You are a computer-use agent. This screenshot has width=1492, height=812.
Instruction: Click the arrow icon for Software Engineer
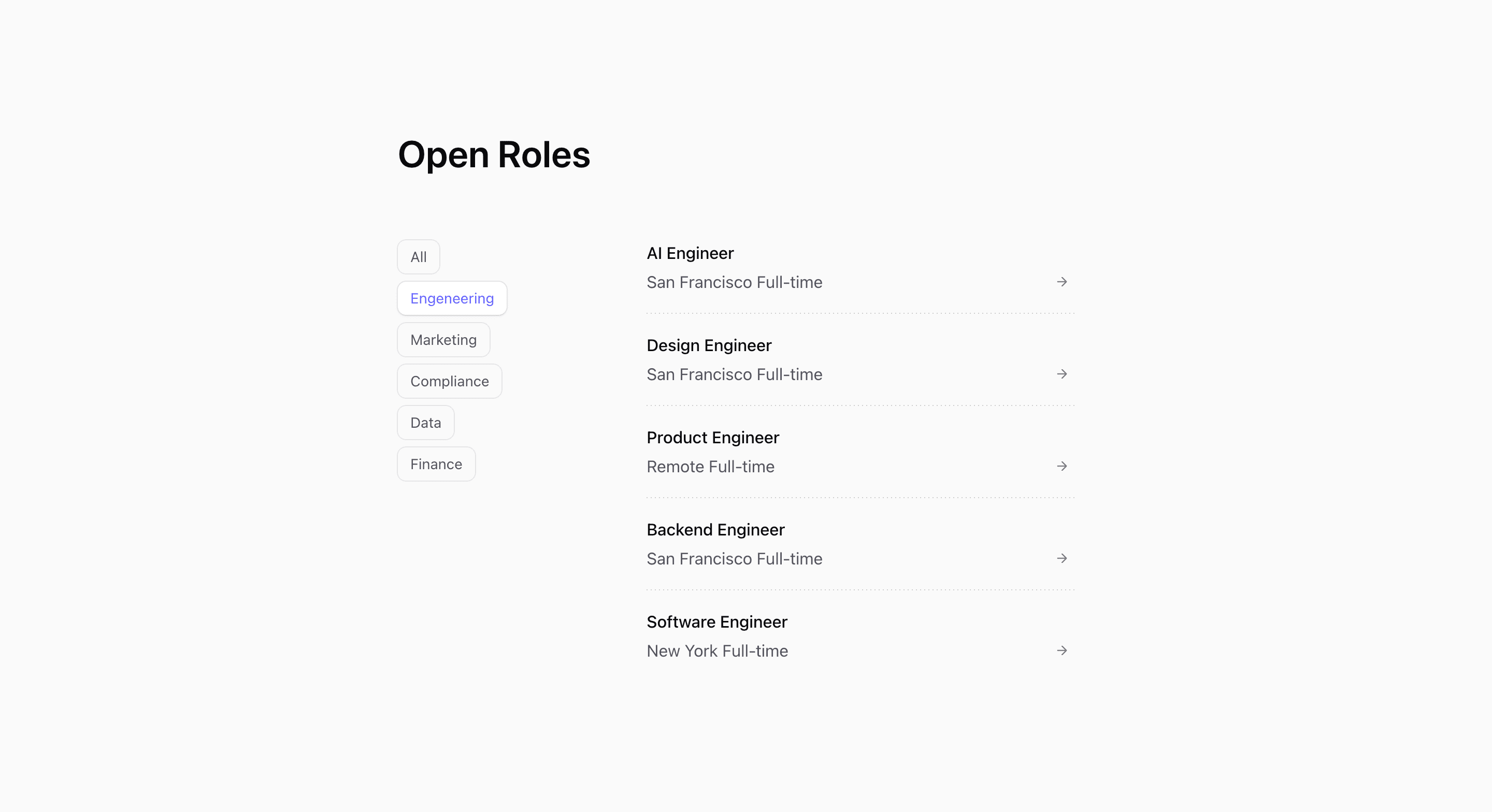coord(1061,650)
